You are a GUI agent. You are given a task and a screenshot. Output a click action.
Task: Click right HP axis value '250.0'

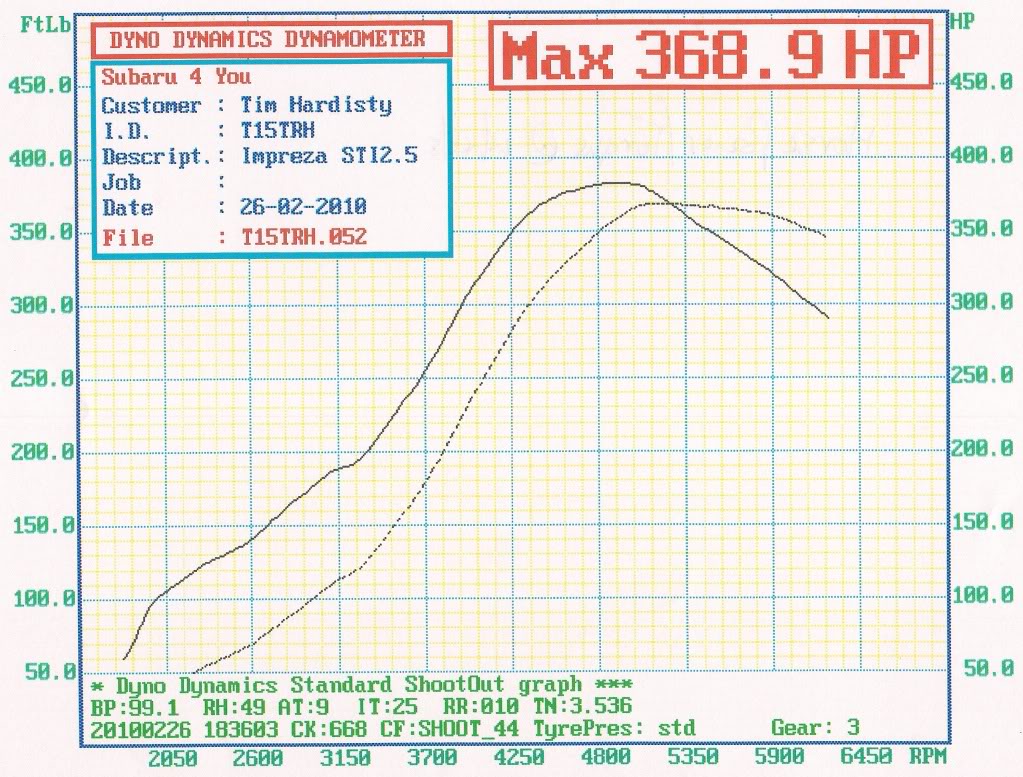coord(983,375)
